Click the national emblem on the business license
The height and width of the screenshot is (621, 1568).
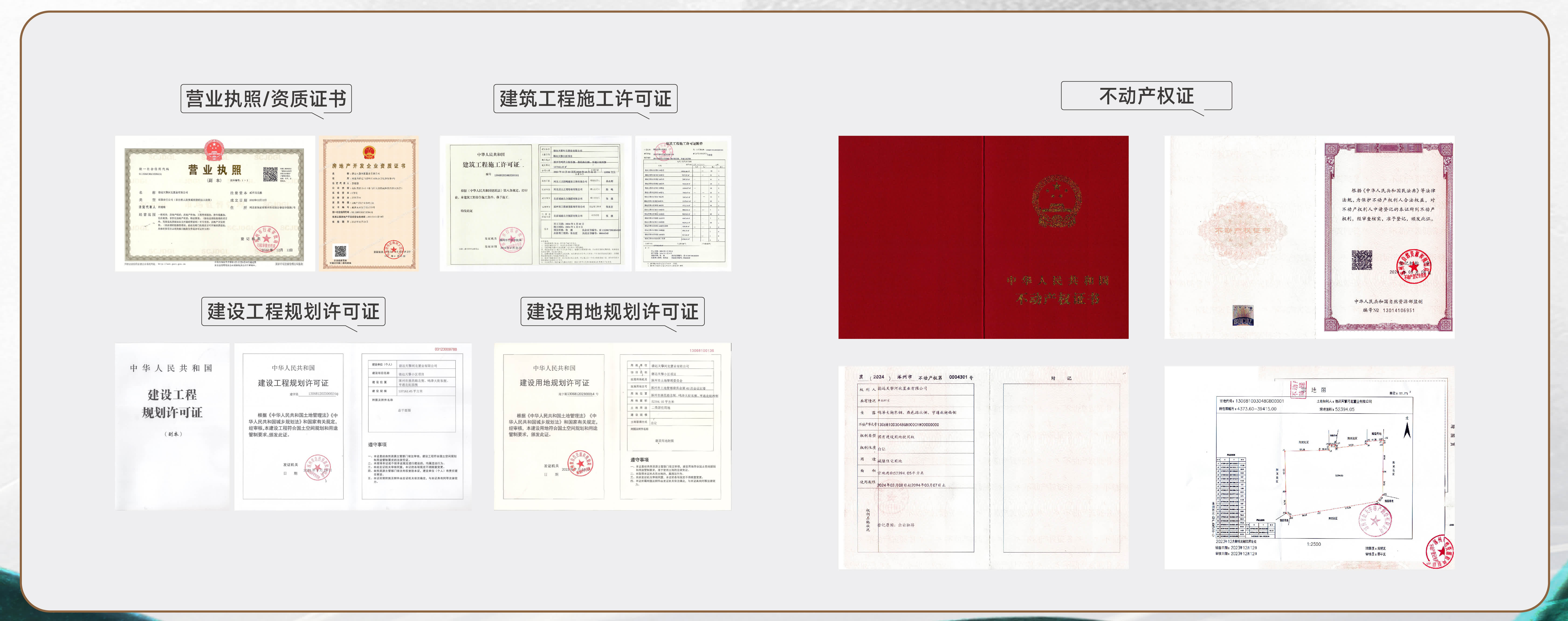(214, 149)
